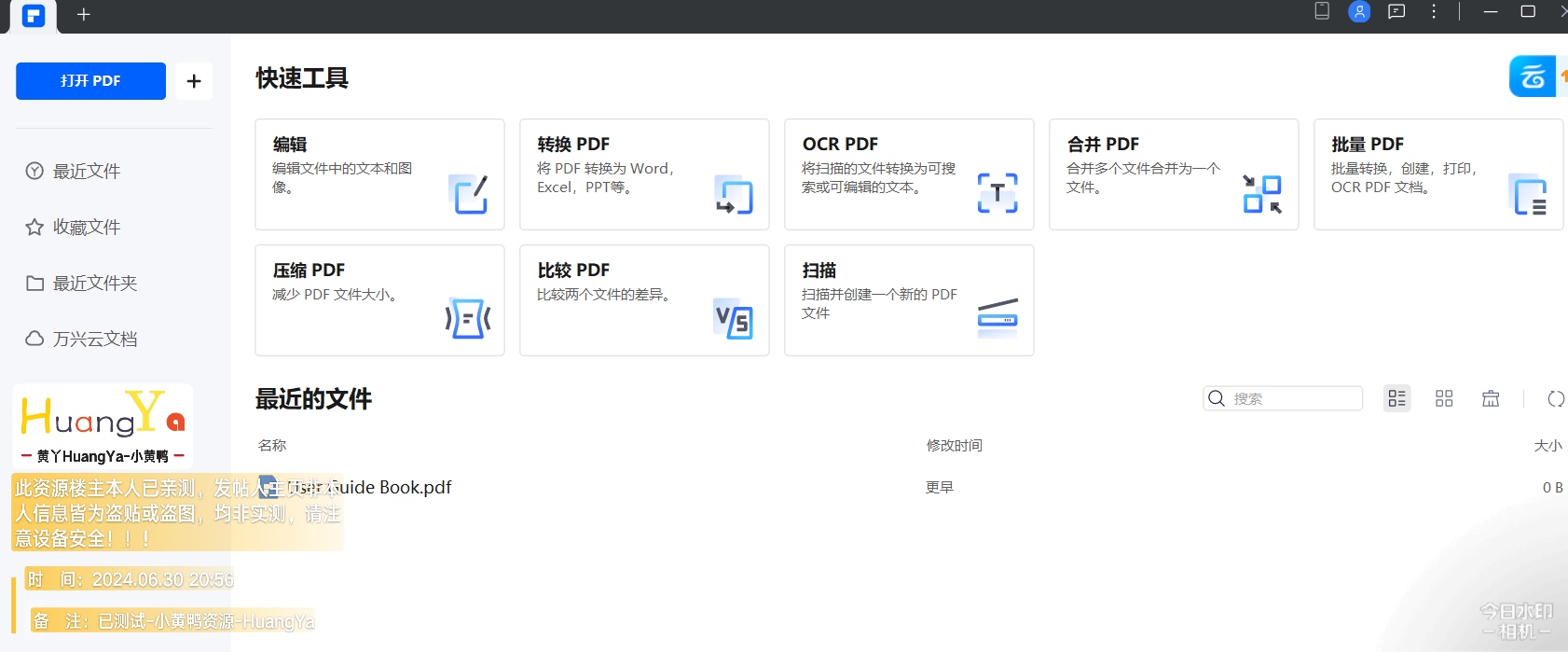
Task: Open the user account avatar in title bar
Action: [1359, 12]
